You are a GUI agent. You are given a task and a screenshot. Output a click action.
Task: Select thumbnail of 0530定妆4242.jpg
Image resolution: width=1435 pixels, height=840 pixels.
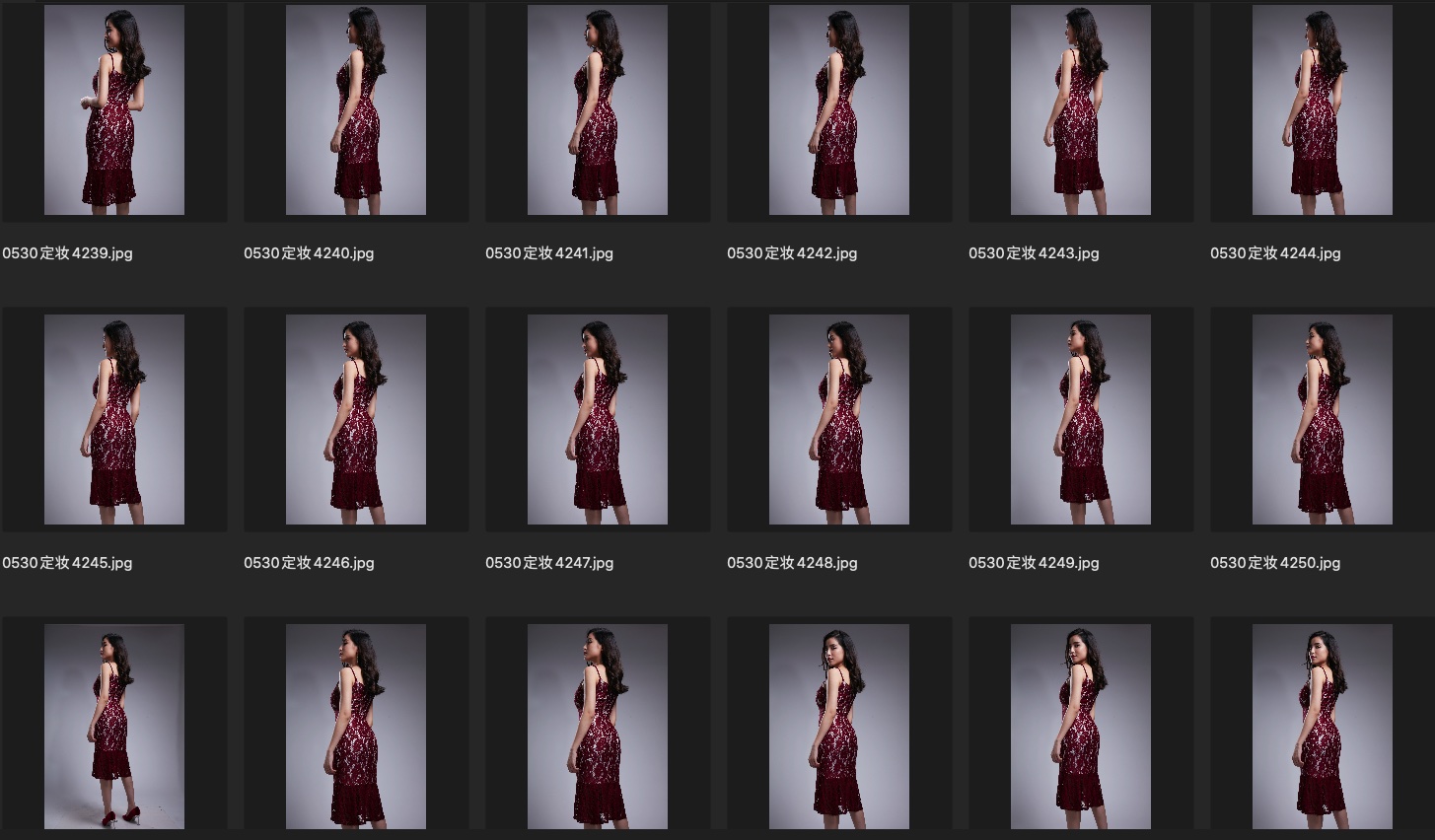[x=839, y=110]
